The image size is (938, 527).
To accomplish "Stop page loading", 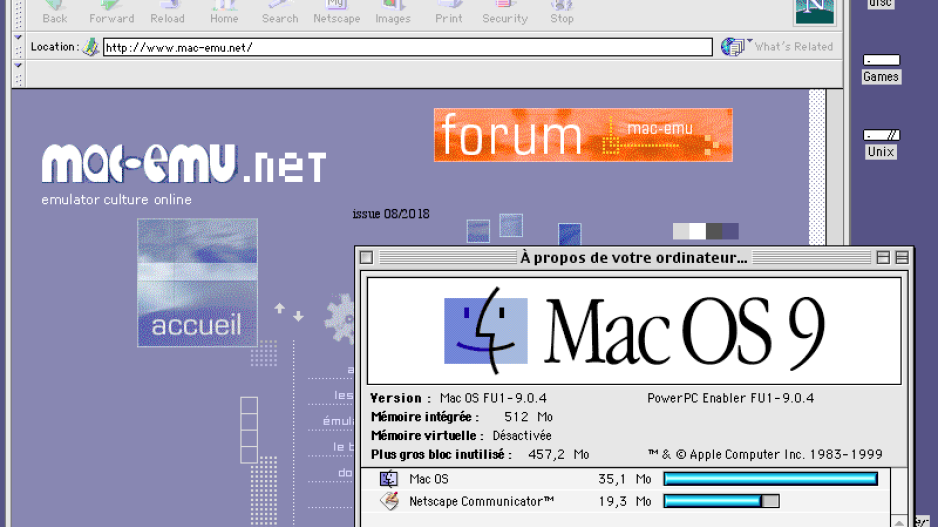I will (562, 12).
